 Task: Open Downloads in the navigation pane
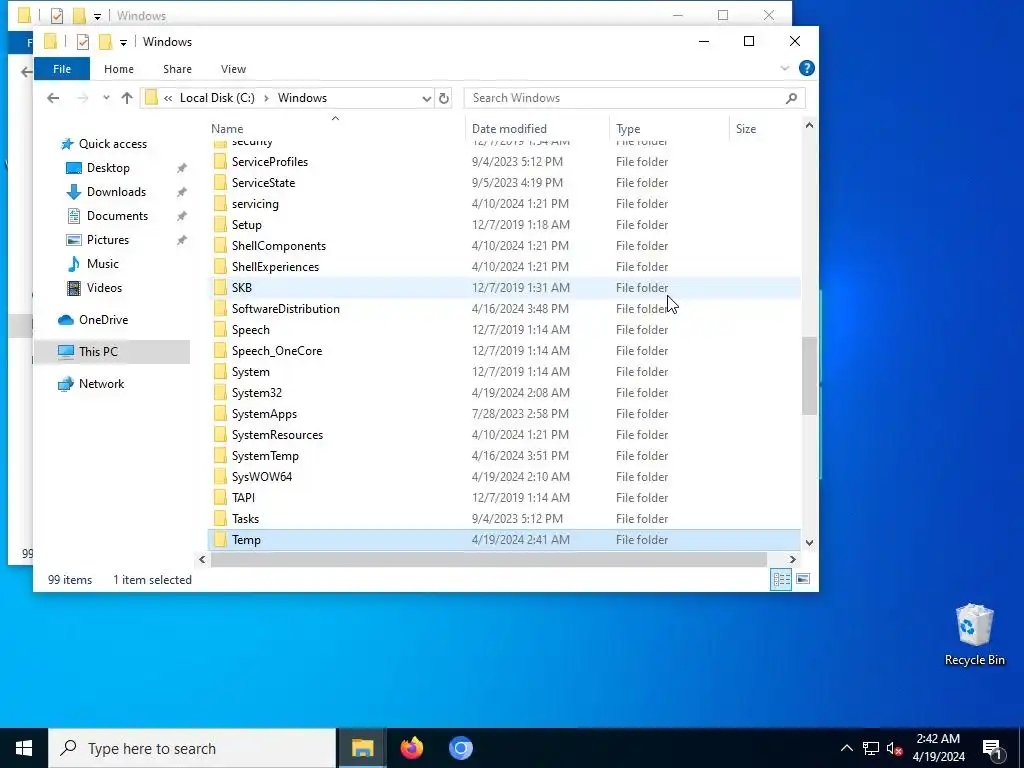coord(116,192)
